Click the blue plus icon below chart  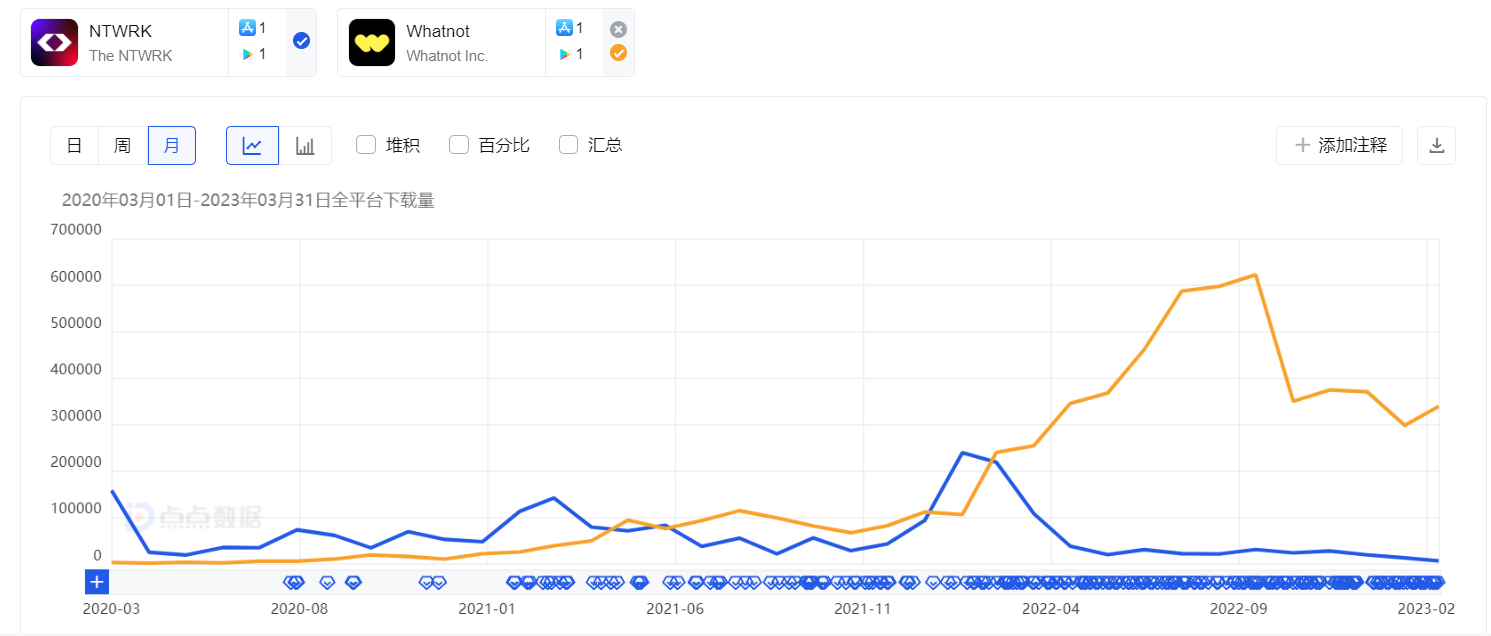(x=97, y=581)
